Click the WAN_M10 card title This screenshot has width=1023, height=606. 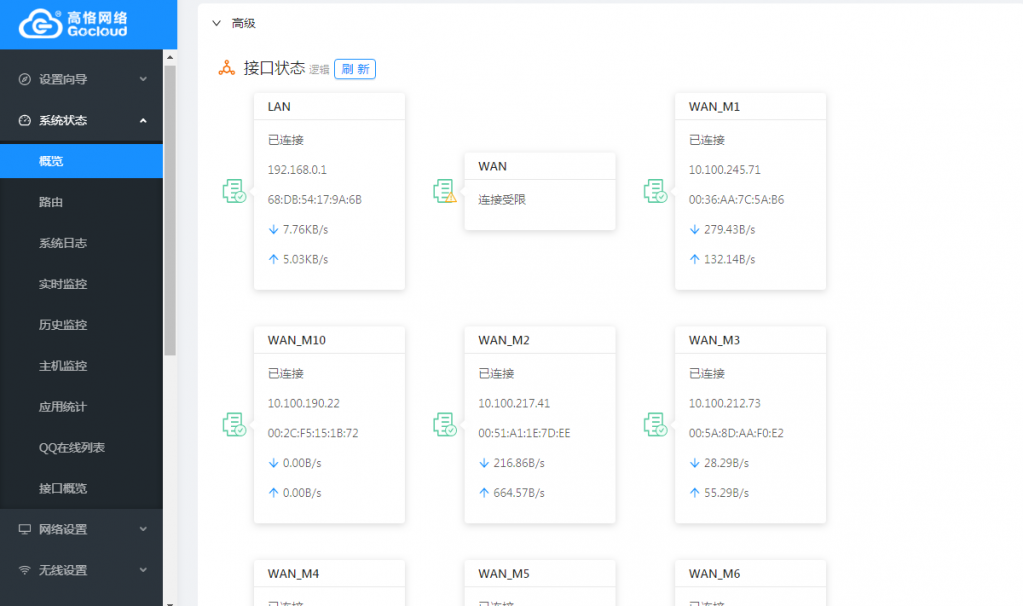click(296, 341)
